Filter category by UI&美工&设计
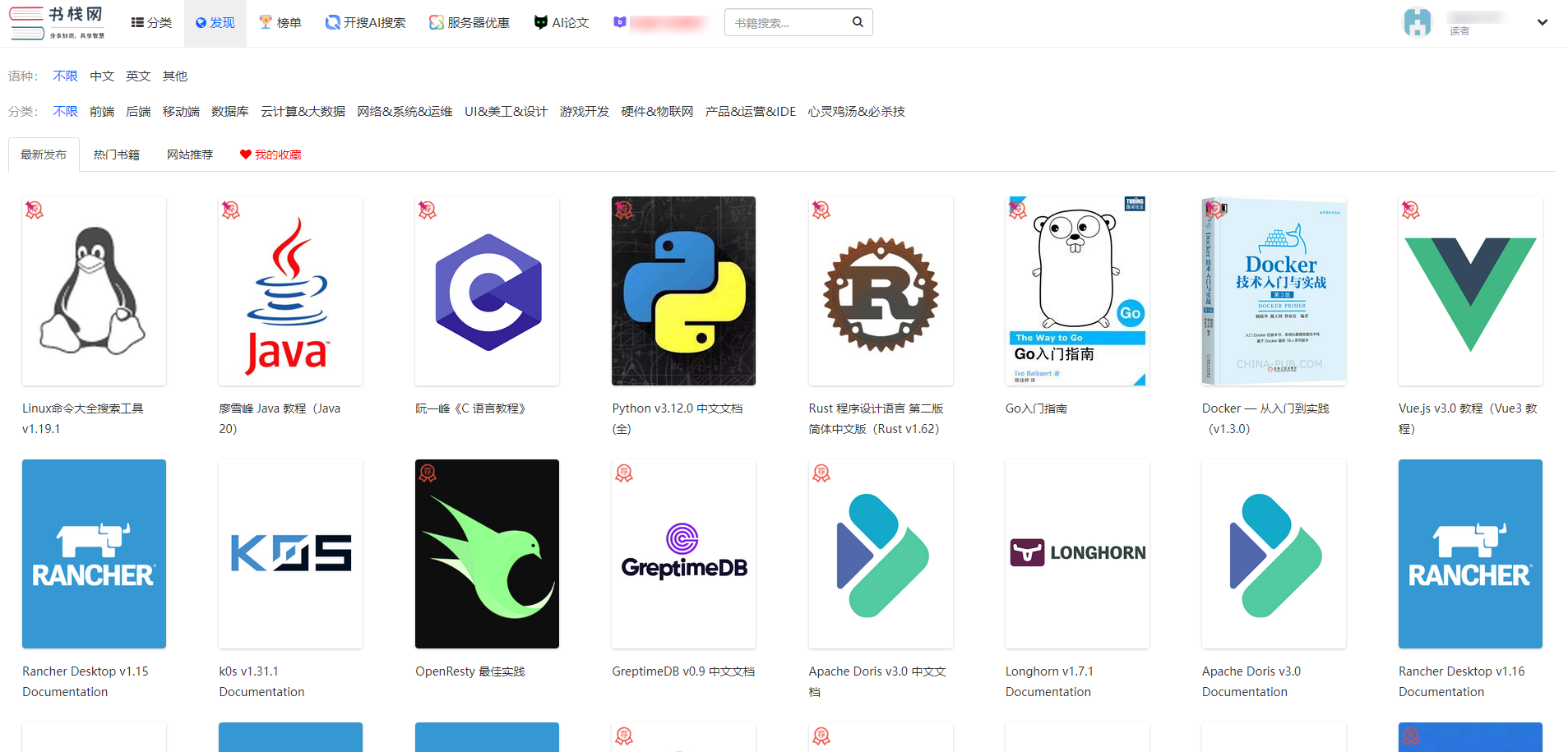Image resolution: width=1568 pixels, height=752 pixels. pos(506,112)
